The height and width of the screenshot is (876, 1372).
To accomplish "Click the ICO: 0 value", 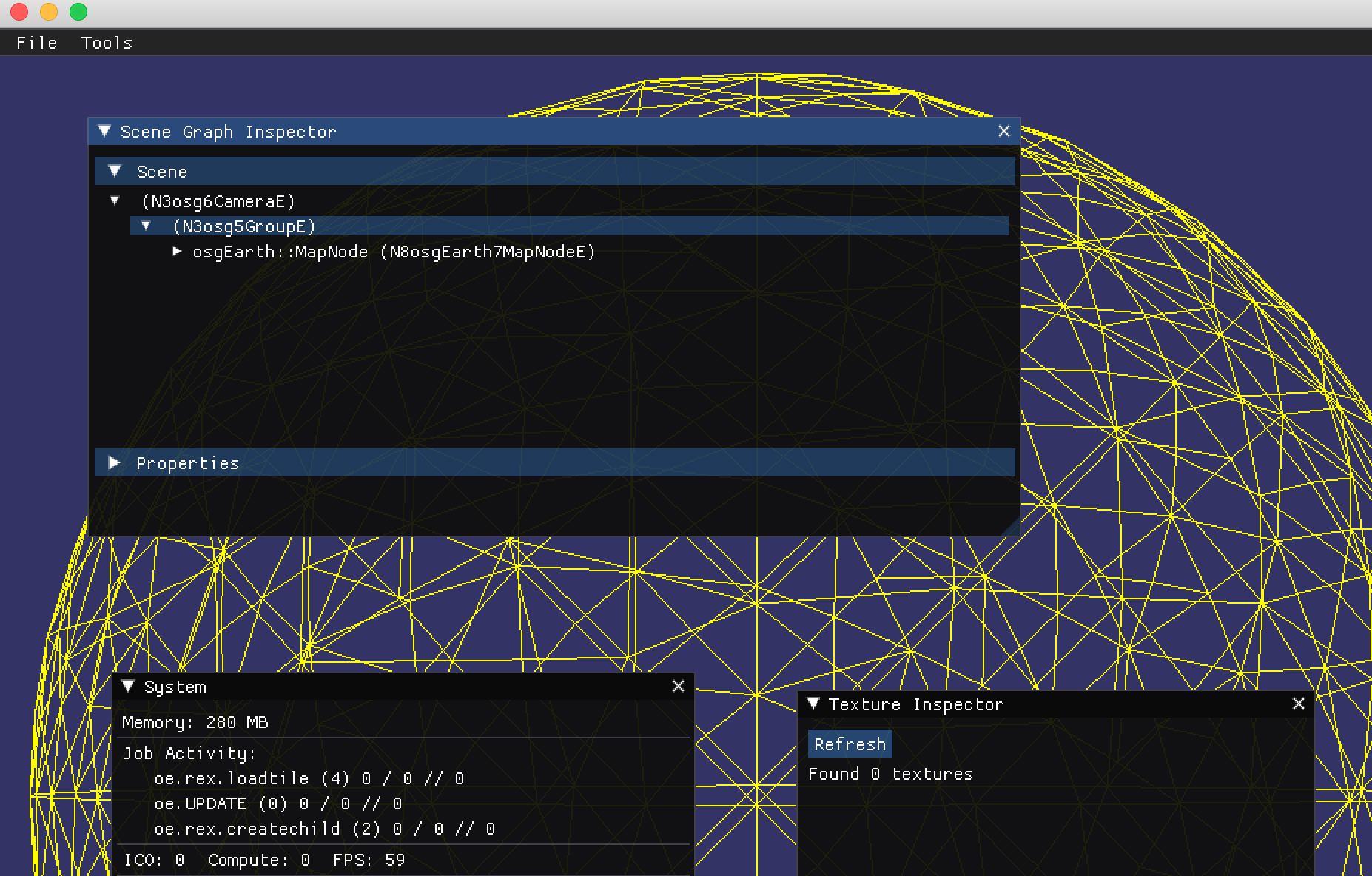I will (154, 860).
